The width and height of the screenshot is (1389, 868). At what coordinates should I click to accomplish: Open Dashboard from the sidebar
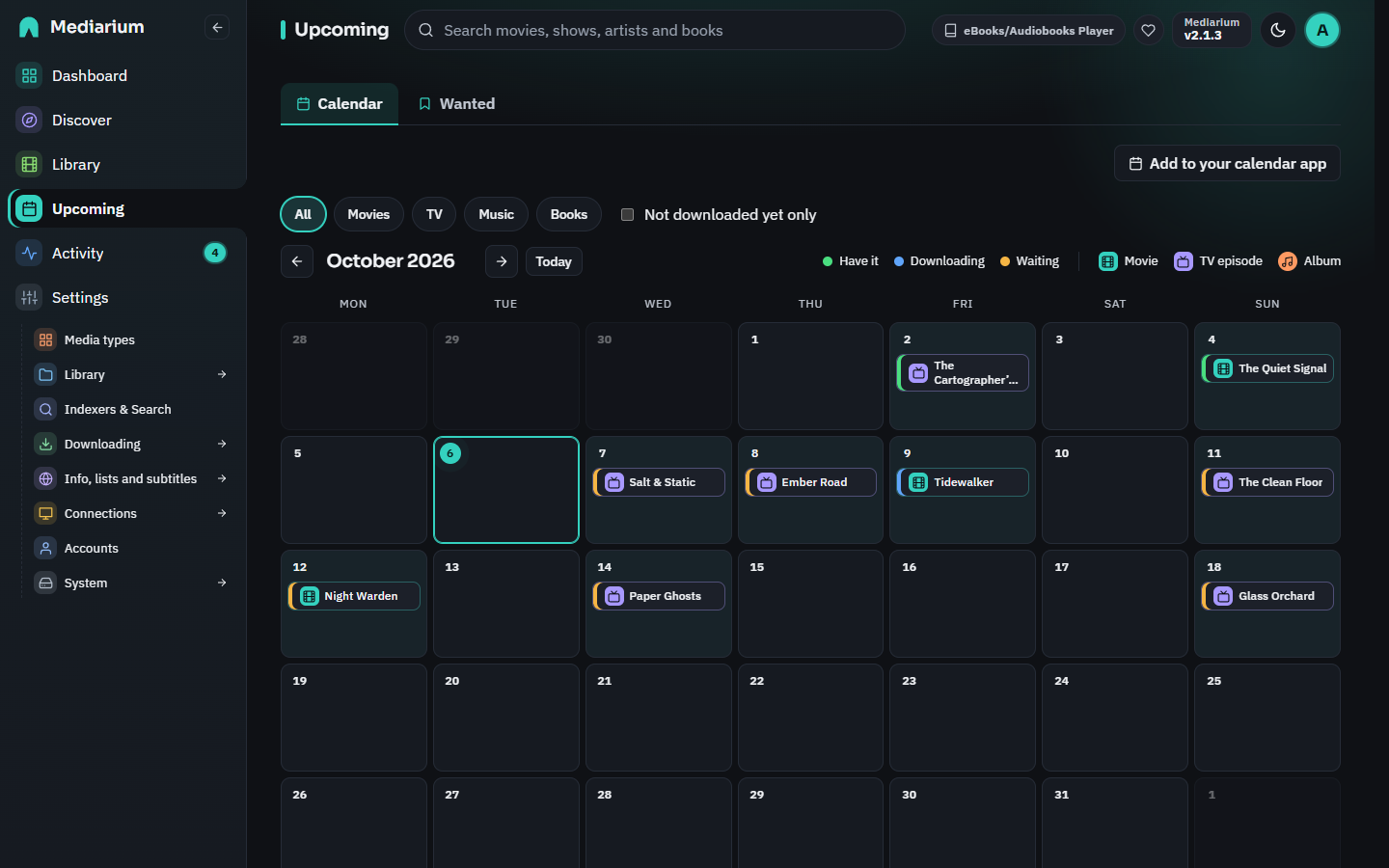123,75
